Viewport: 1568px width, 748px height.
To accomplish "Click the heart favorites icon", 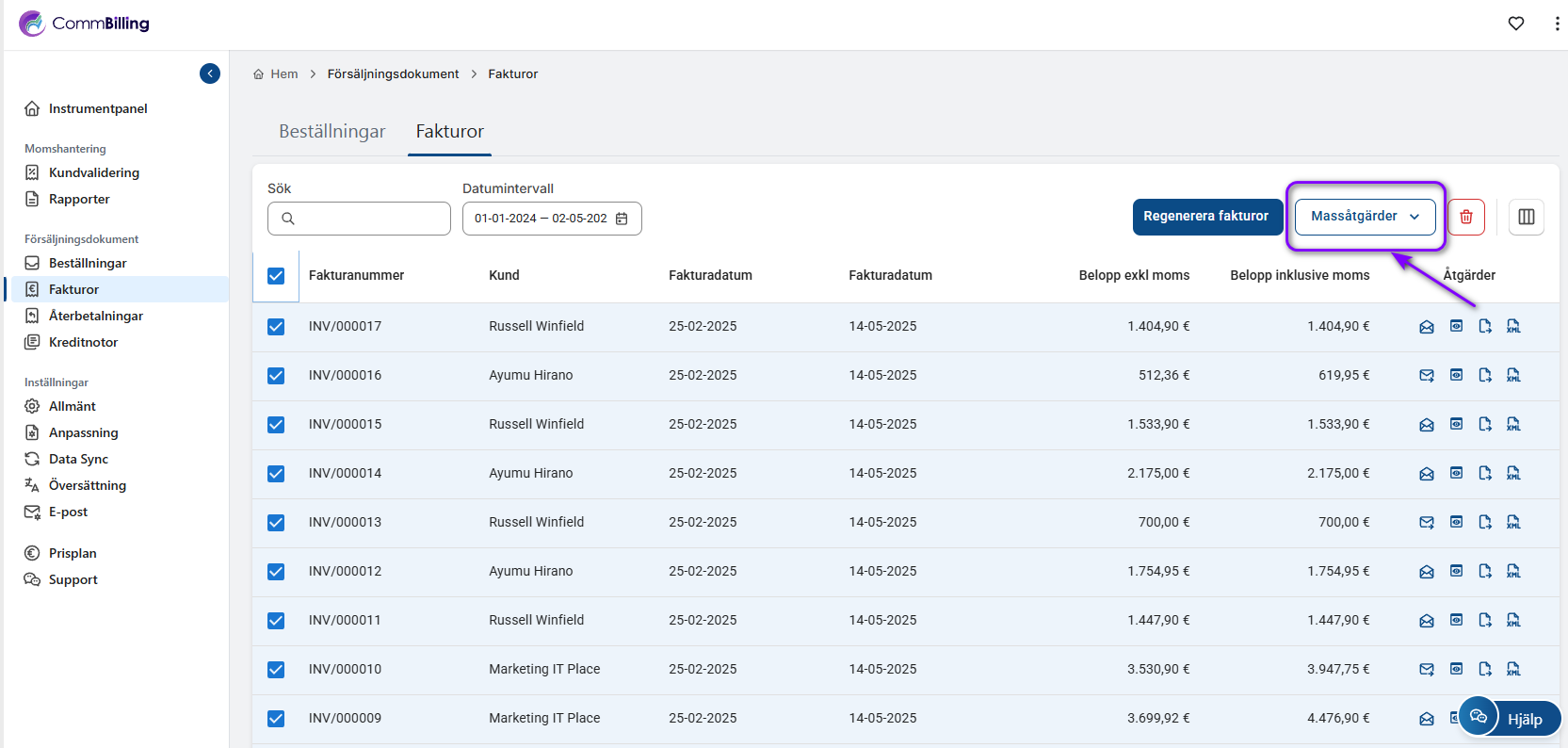I will 1516,24.
